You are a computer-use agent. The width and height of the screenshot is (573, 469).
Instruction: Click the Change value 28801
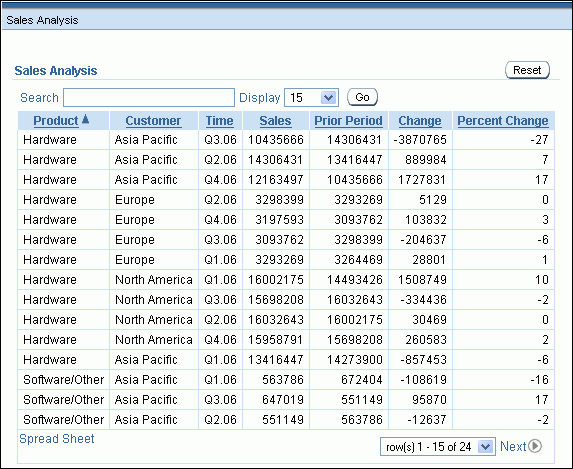coord(429,260)
